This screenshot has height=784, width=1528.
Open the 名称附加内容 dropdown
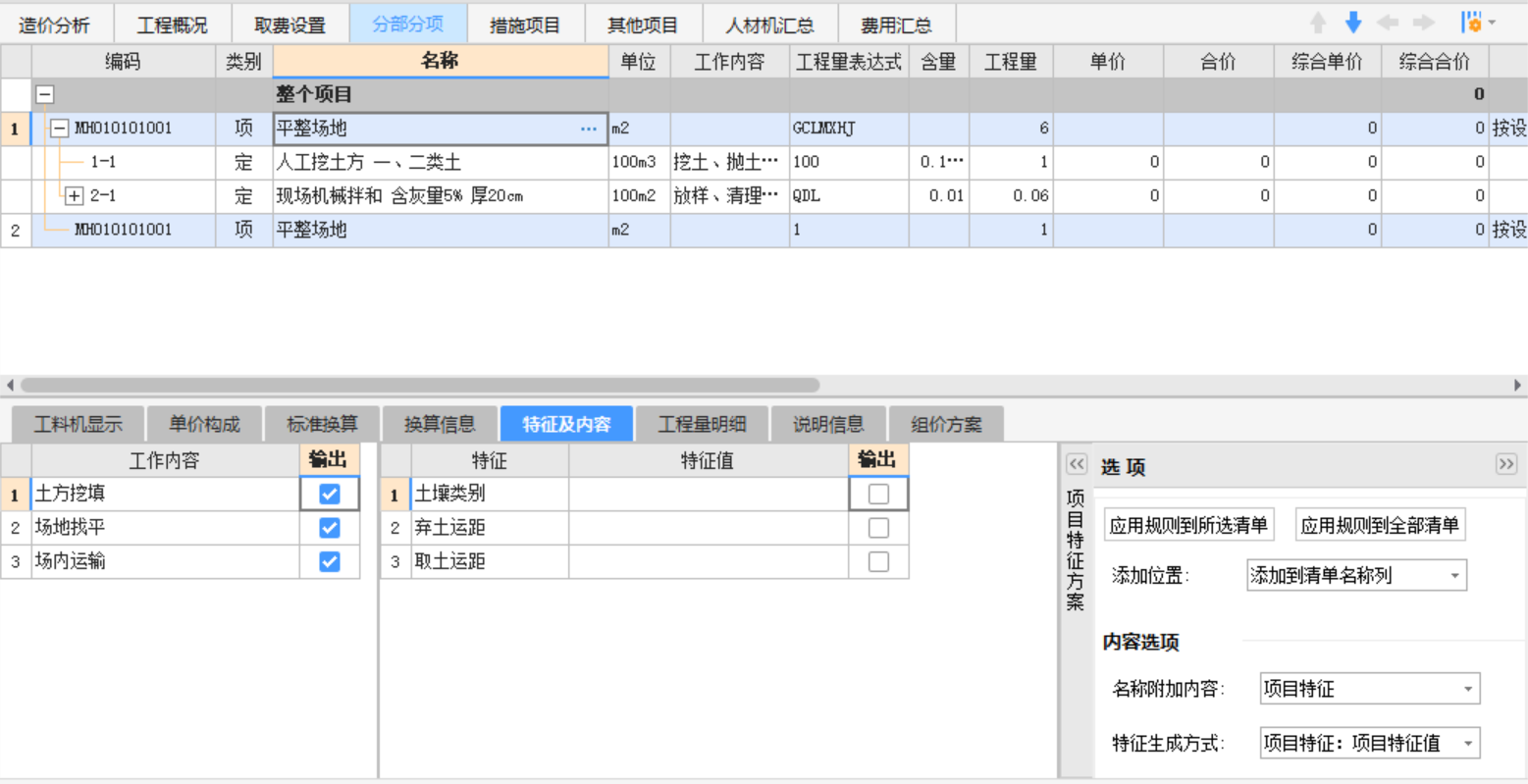coord(1369,689)
